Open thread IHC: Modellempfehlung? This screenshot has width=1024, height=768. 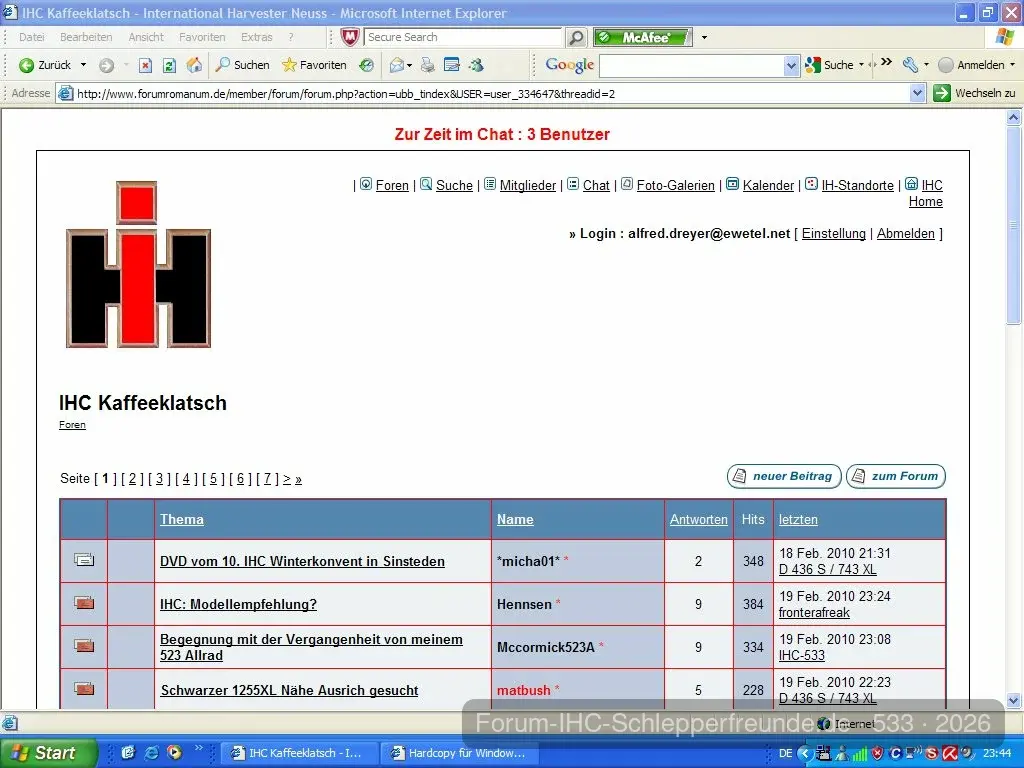[238, 604]
